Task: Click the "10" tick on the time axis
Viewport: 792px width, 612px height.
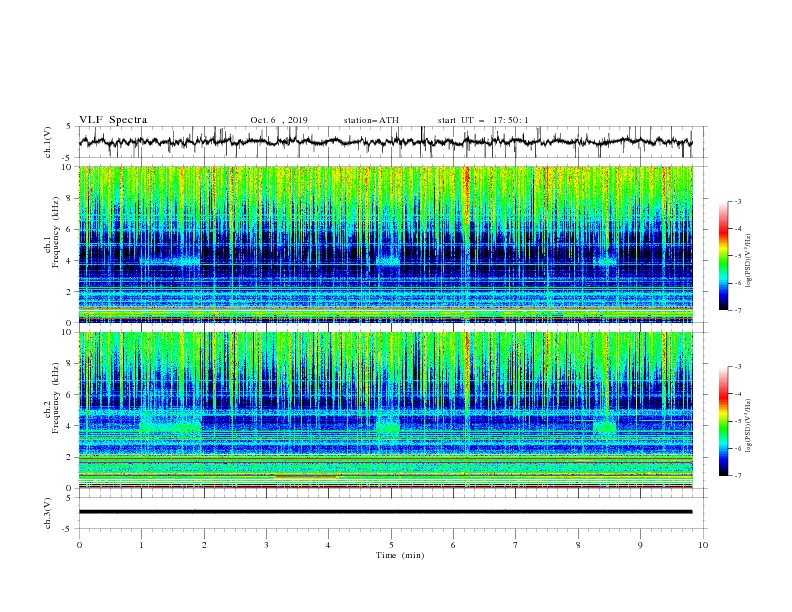Action: tap(703, 545)
